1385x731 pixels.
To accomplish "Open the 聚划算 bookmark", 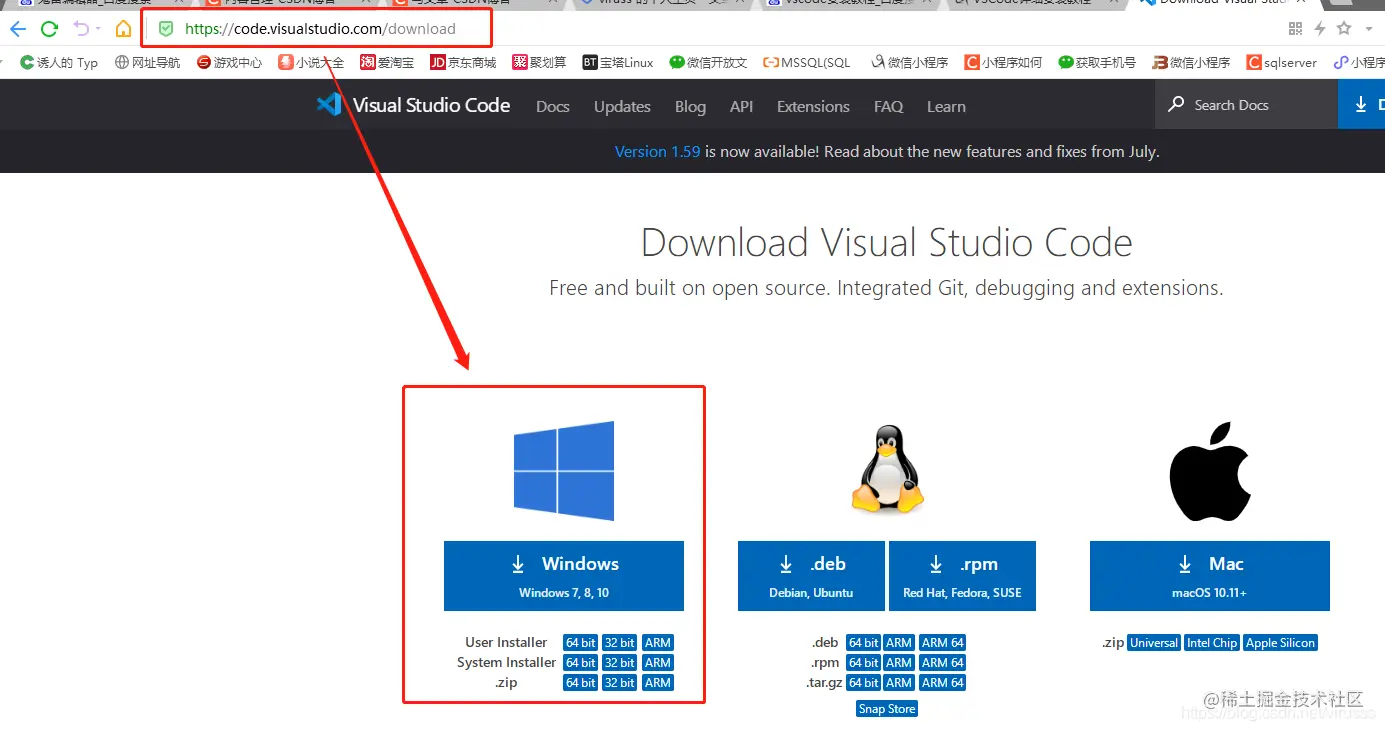I will pos(539,62).
